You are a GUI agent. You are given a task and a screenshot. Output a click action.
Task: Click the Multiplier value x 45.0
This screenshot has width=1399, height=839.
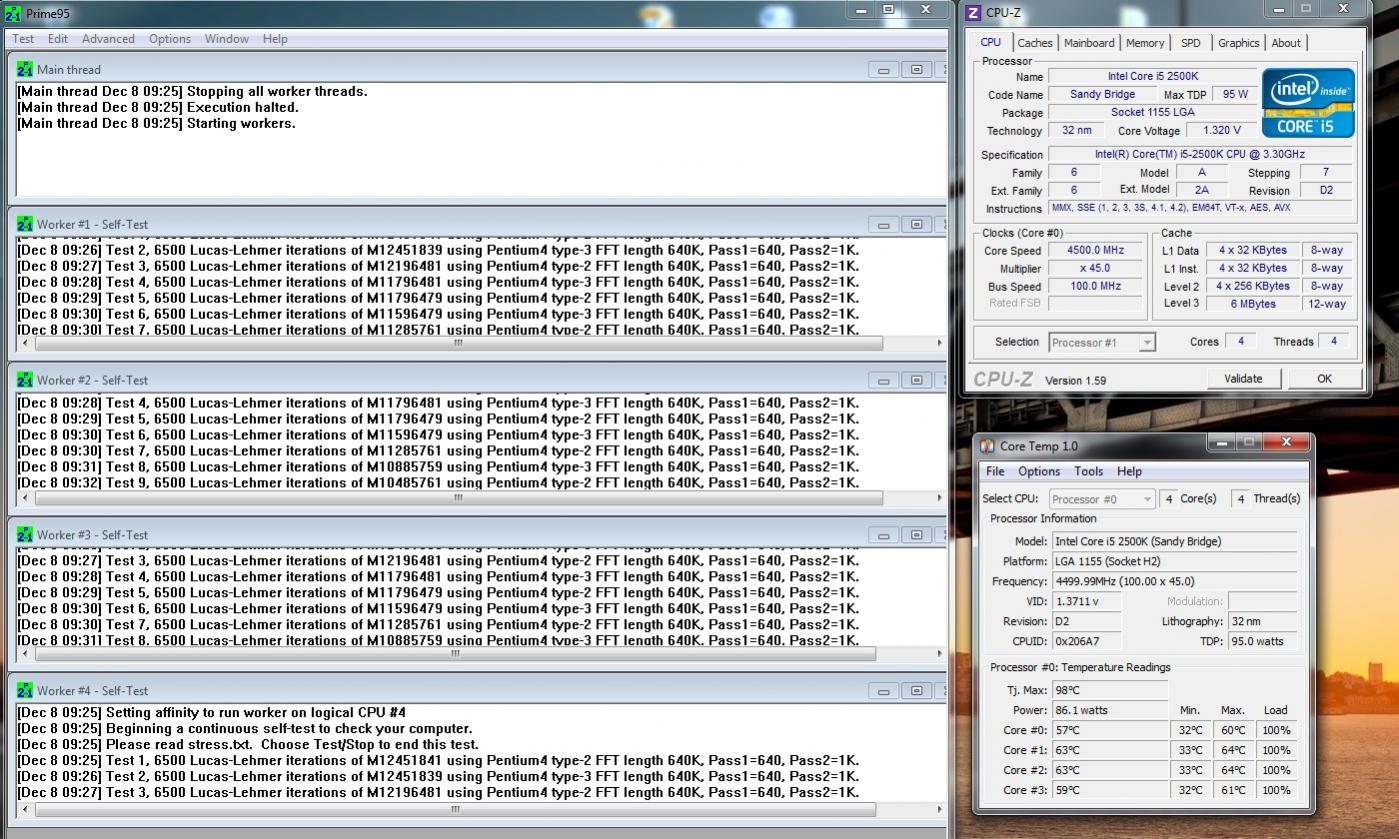point(1095,269)
